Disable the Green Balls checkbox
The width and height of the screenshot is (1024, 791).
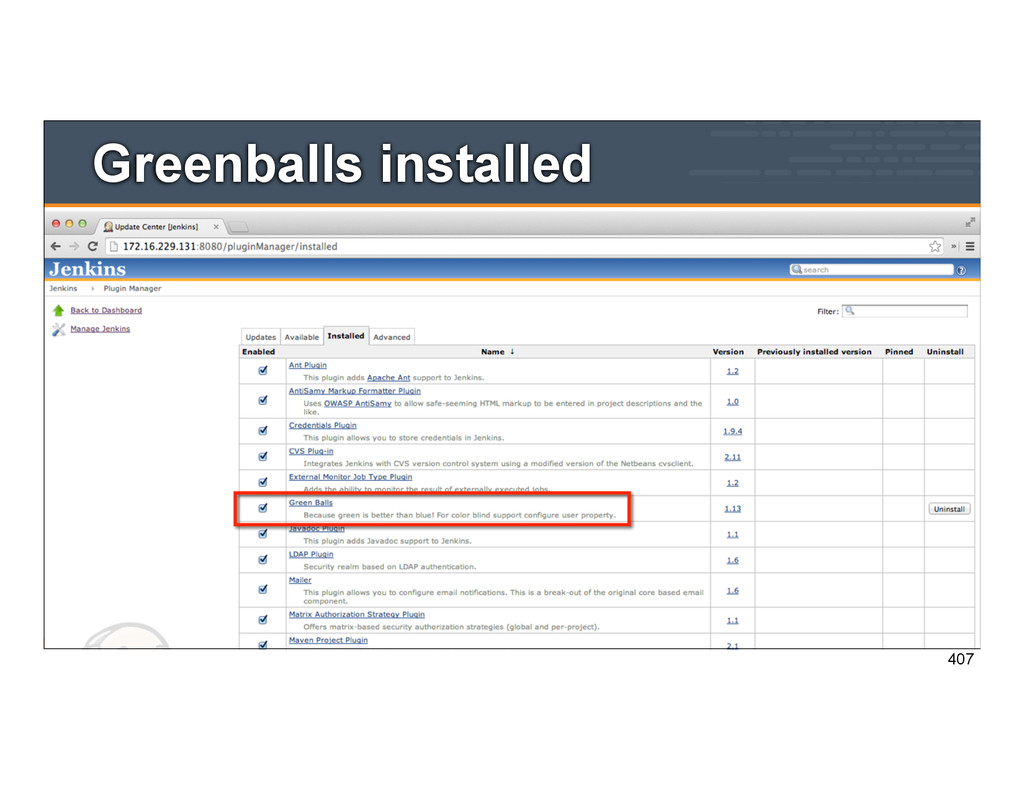[263, 508]
